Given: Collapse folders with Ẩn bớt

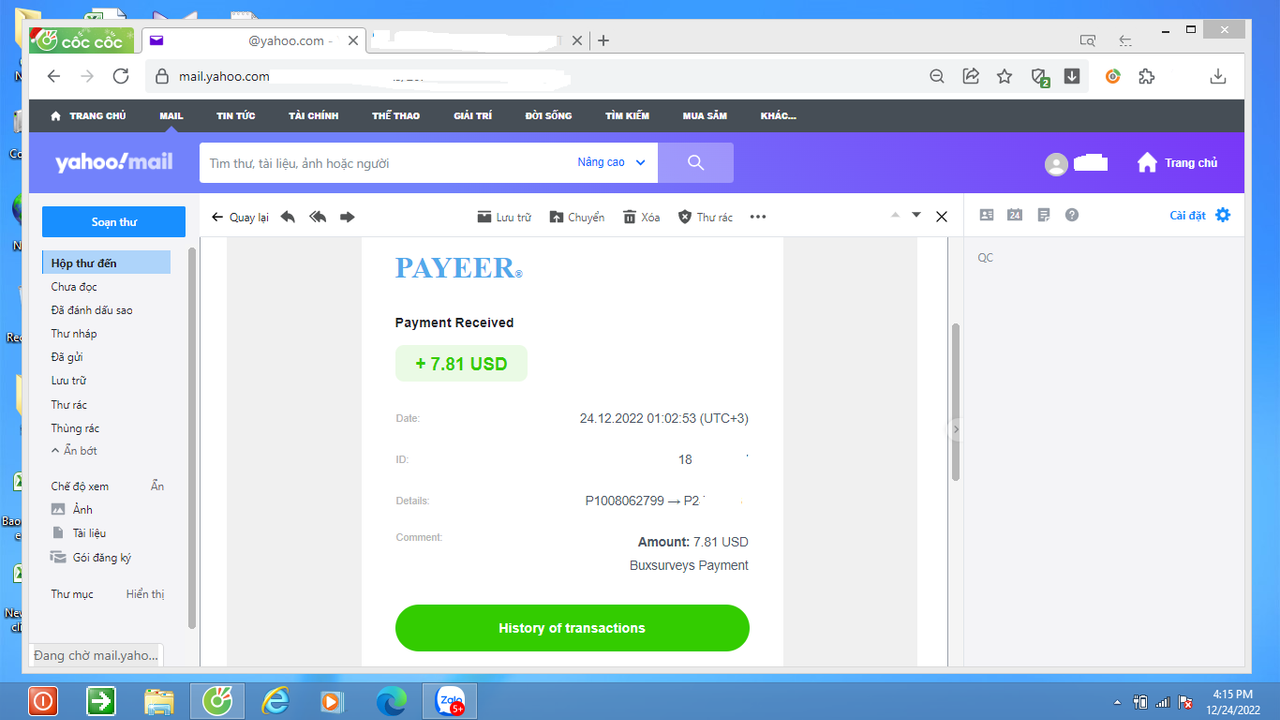Looking at the screenshot, I should pyautogui.click(x=74, y=451).
